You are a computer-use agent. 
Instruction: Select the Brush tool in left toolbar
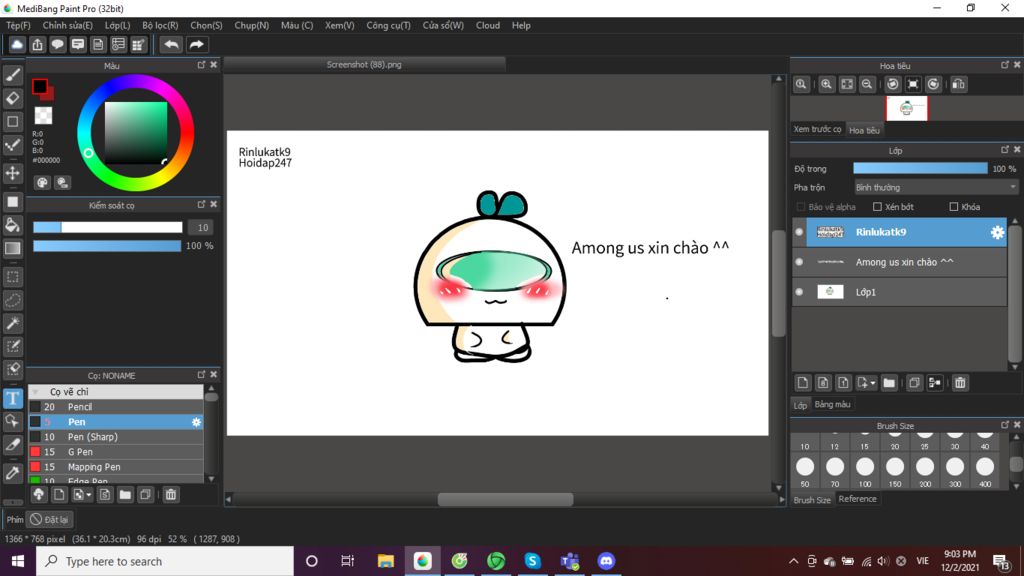click(x=12, y=75)
